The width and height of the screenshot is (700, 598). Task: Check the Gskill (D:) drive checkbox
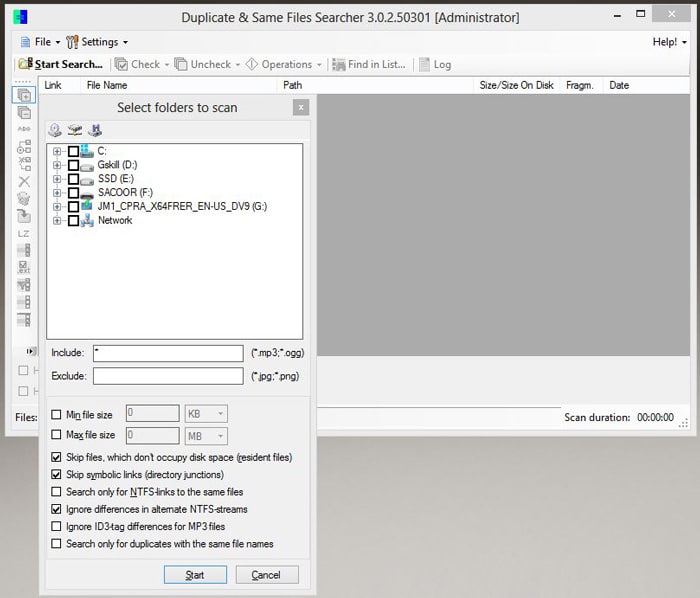(x=74, y=165)
